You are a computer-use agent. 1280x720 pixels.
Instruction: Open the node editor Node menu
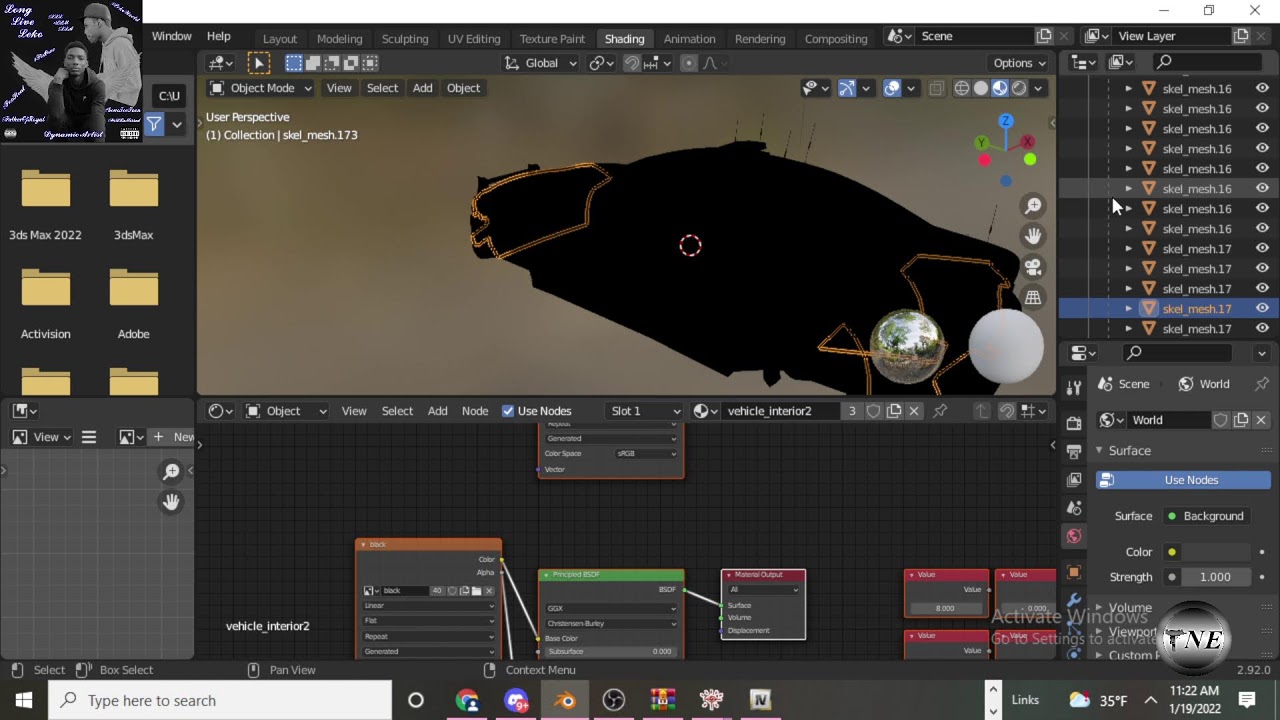click(475, 411)
